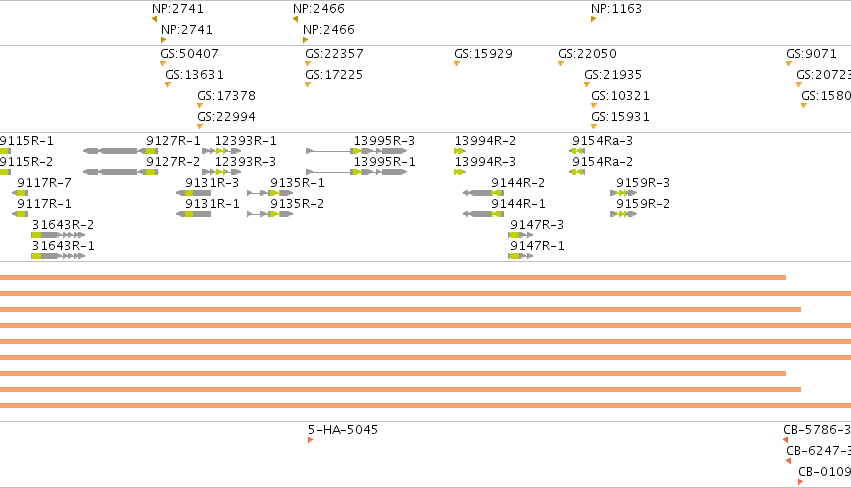Click the CB-6247-3 red triangle marker

point(789,461)
